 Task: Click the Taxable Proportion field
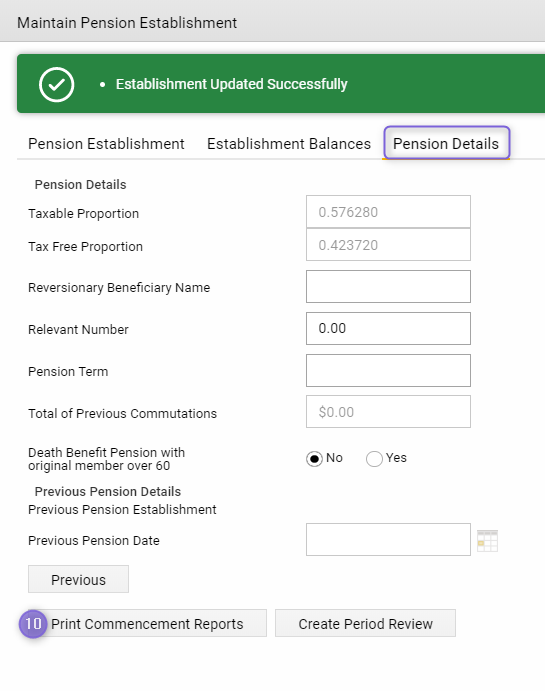(388, 212)
